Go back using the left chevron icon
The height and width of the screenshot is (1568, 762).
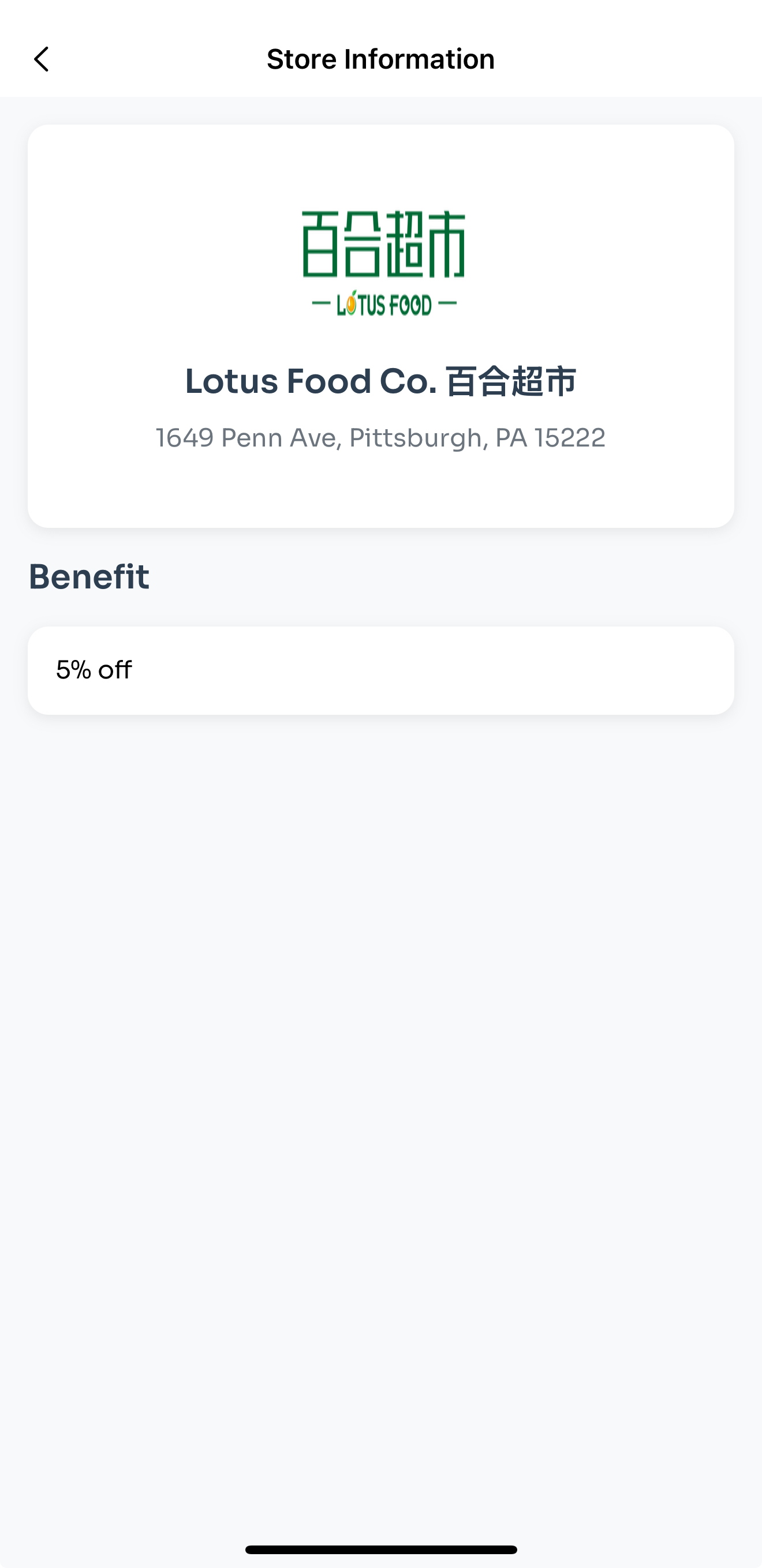click(x=41, y=59)
